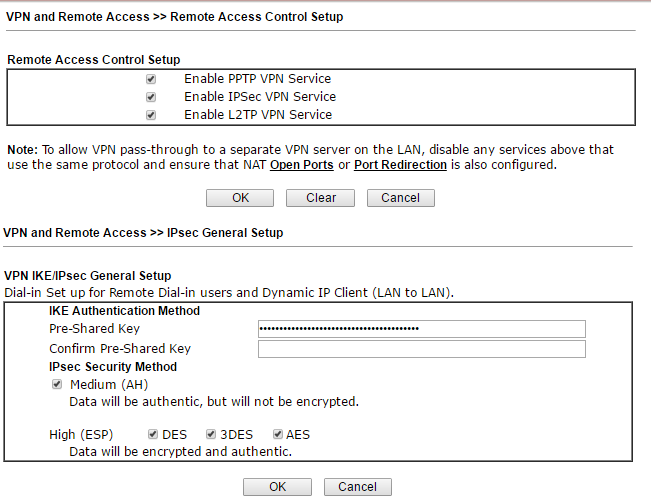
Task: Toggle Enable PPTP VPN Service checkbox
Action: pyautogui.click(x=151, y=79)
